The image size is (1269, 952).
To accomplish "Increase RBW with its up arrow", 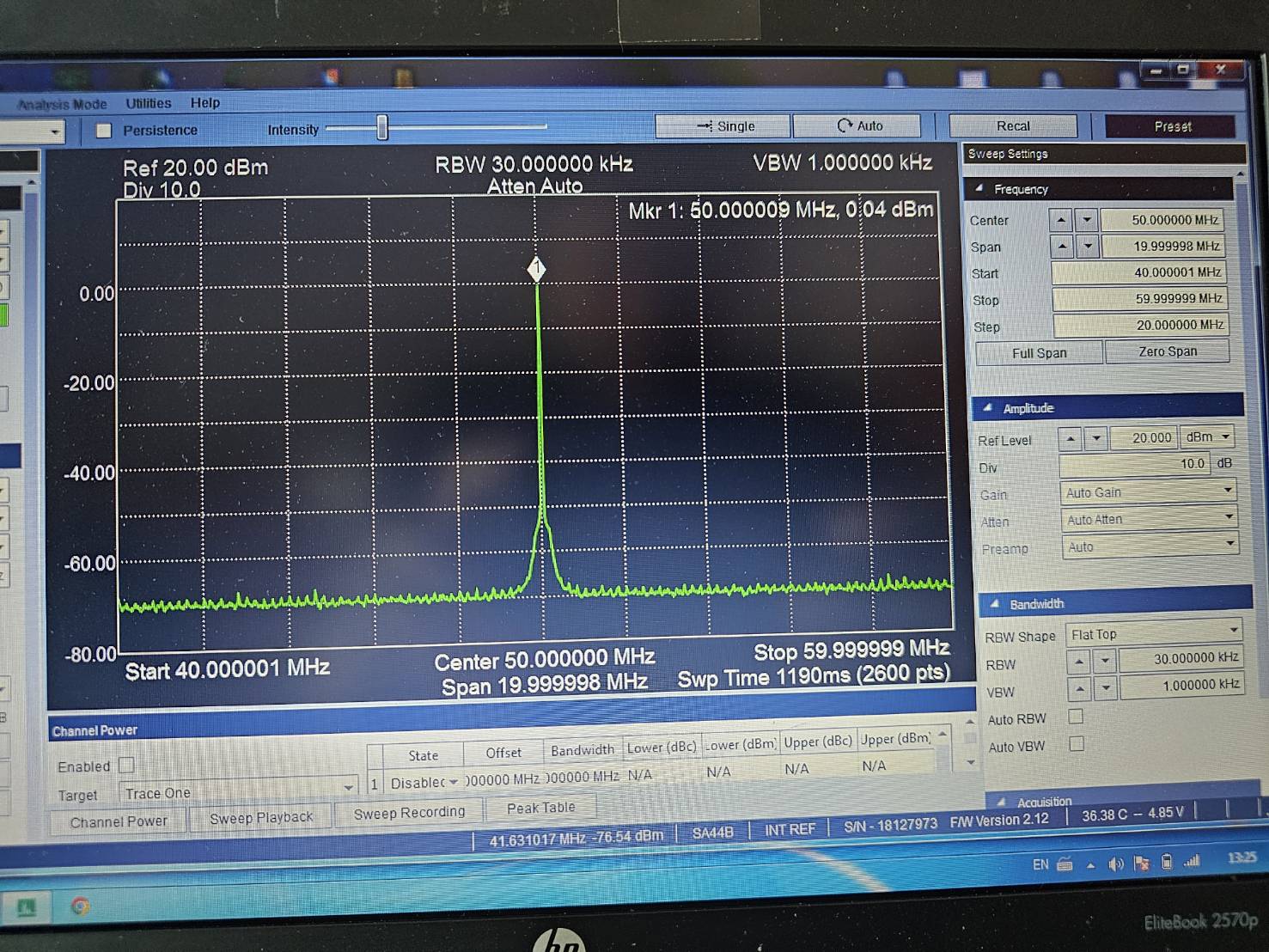I will (x=1079, y=661).
